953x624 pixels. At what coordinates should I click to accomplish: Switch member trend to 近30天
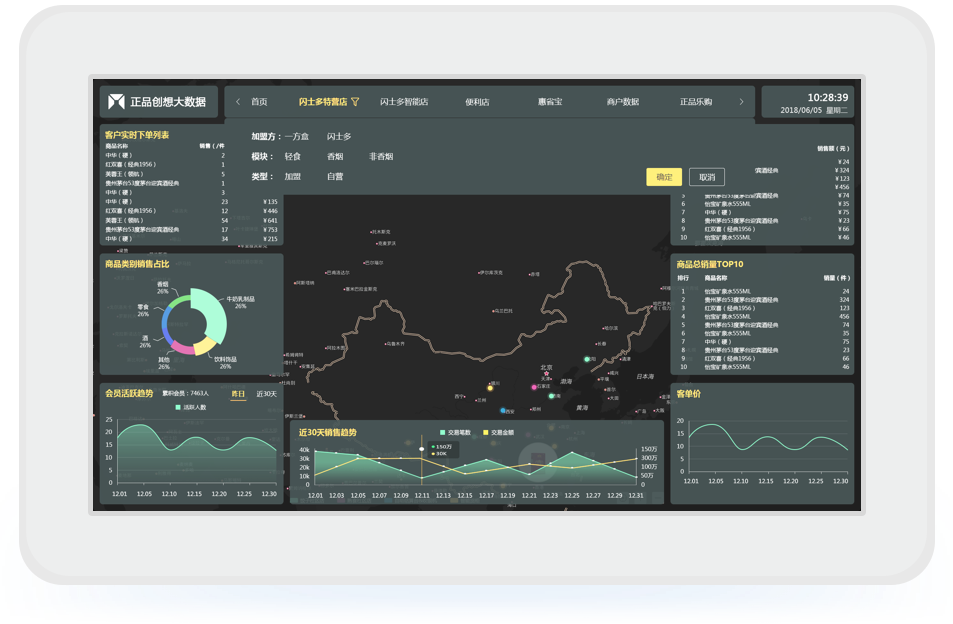[266, 394]
